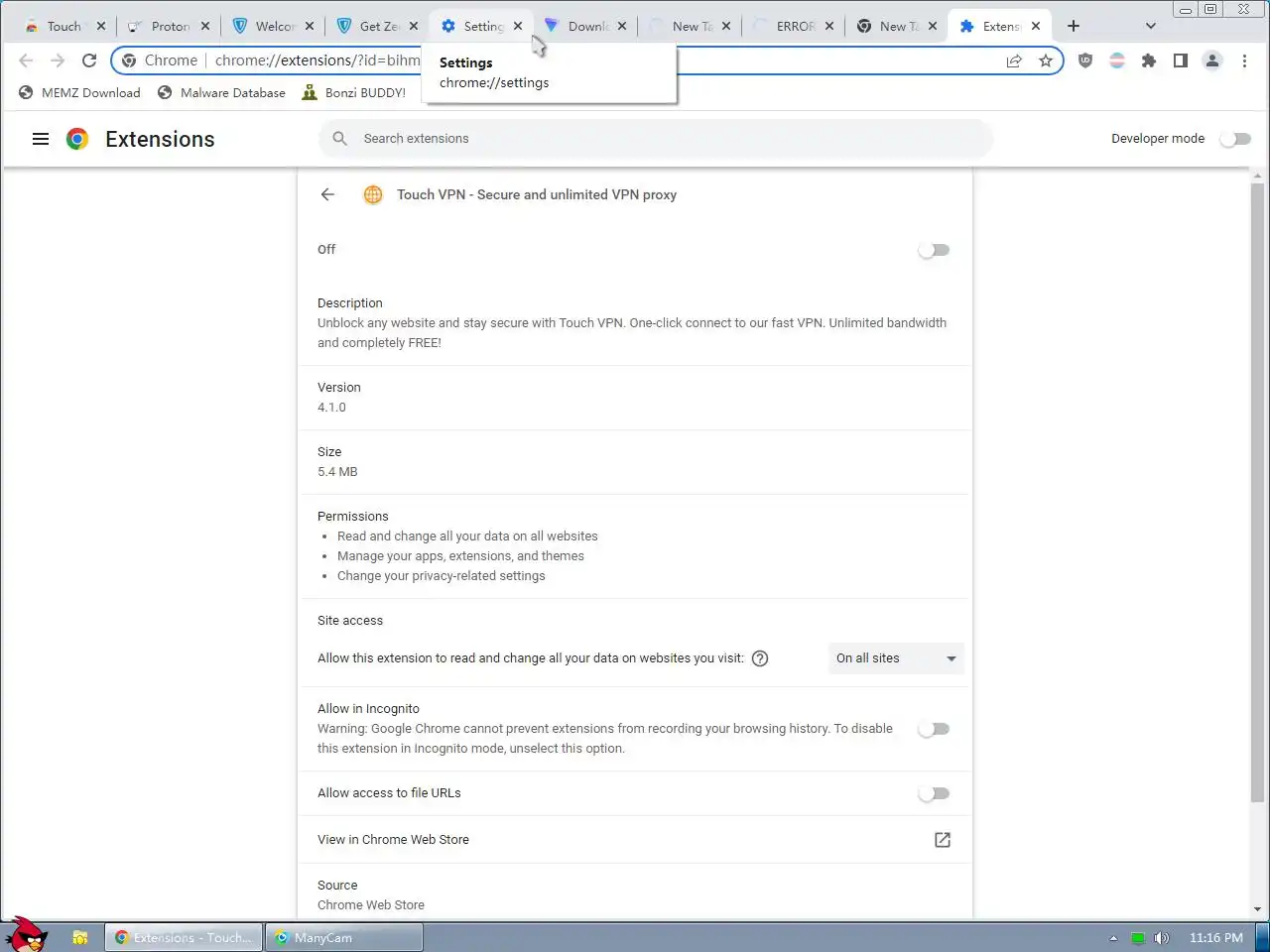Image resolution: width=1270 pixels, height=952 pixels.
Task: Open MEMZ Download bookmark
Action: (x=79, y=93)
